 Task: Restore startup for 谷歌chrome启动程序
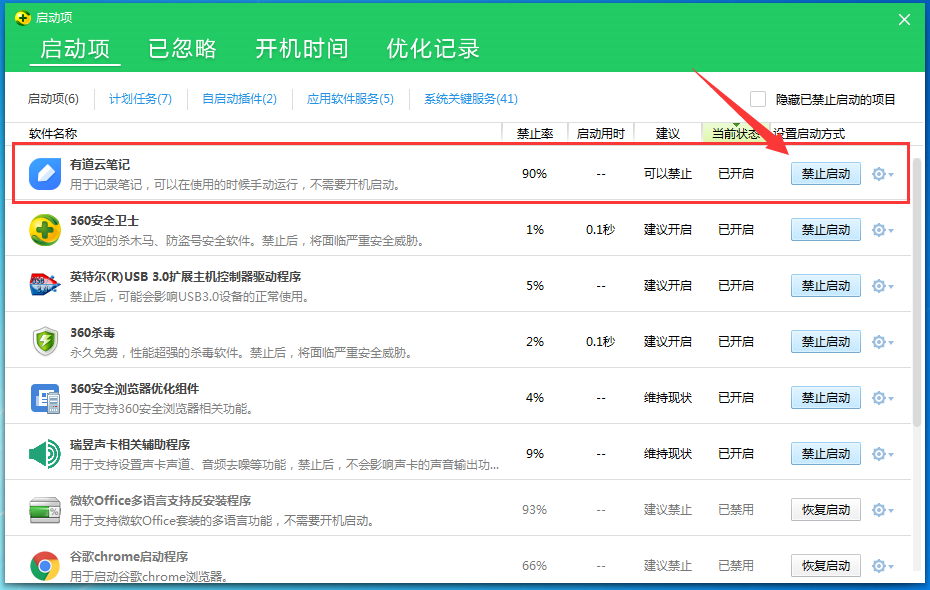point(825,565)
